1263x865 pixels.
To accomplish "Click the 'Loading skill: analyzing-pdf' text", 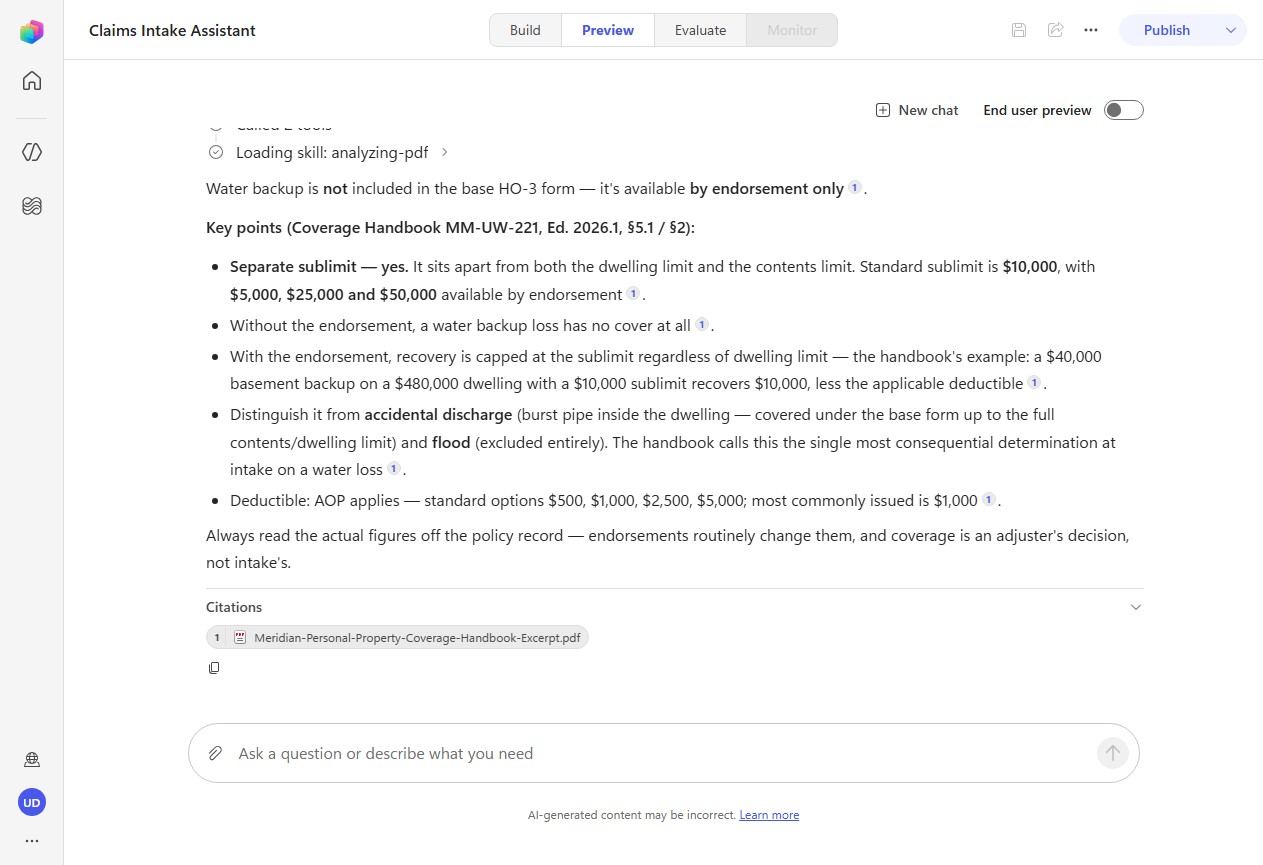I will [332, 152].
